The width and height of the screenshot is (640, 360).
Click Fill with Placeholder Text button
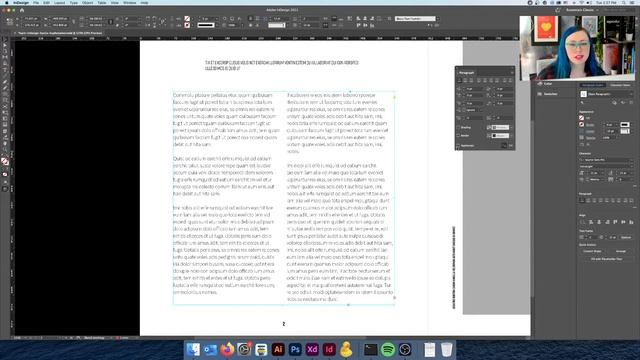pyautogui.click(x=606, y=259)
